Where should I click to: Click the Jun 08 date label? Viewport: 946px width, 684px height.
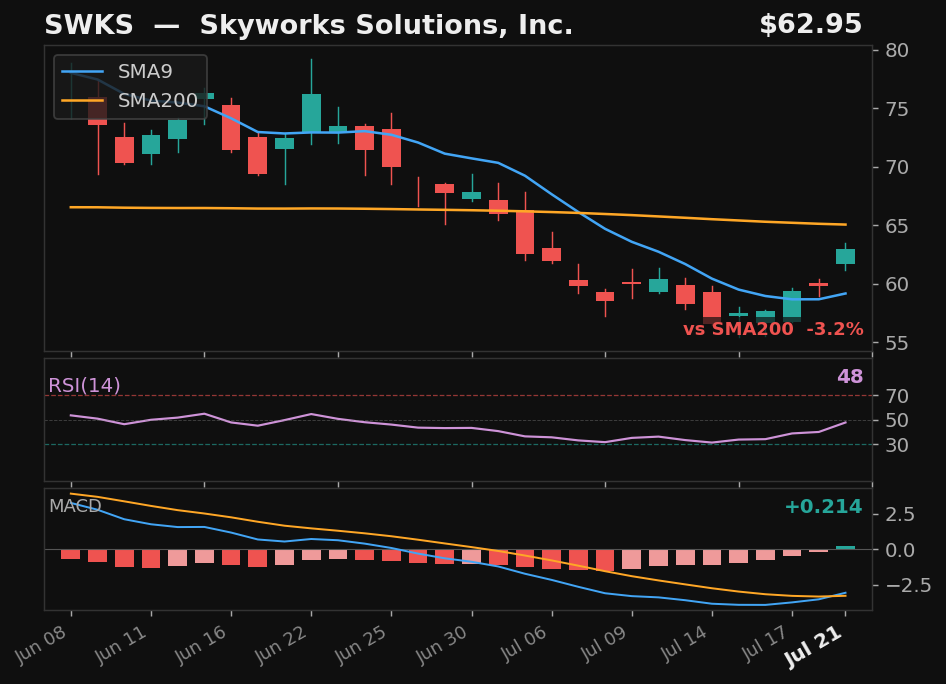(x=41, y=645)
